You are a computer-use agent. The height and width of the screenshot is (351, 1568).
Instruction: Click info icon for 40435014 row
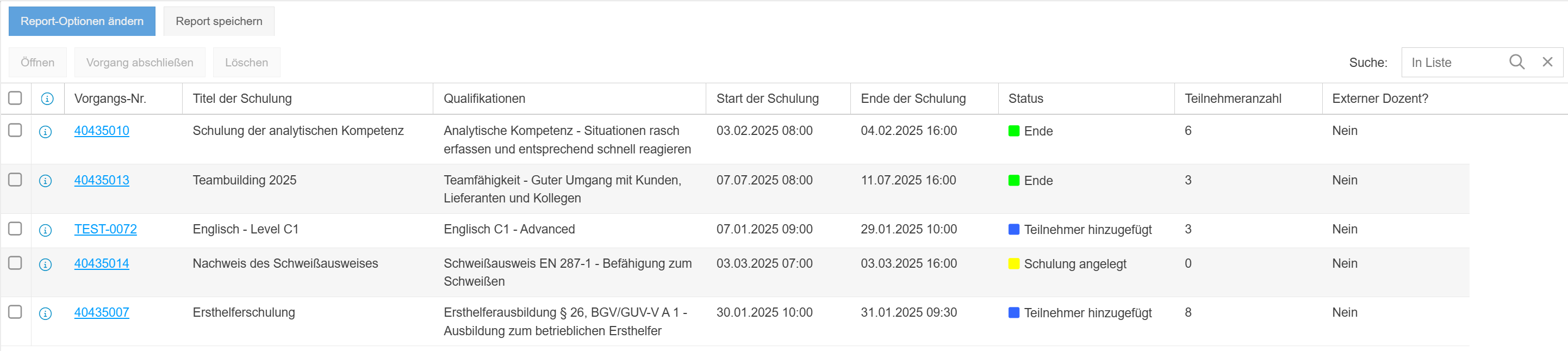point(46,264)
